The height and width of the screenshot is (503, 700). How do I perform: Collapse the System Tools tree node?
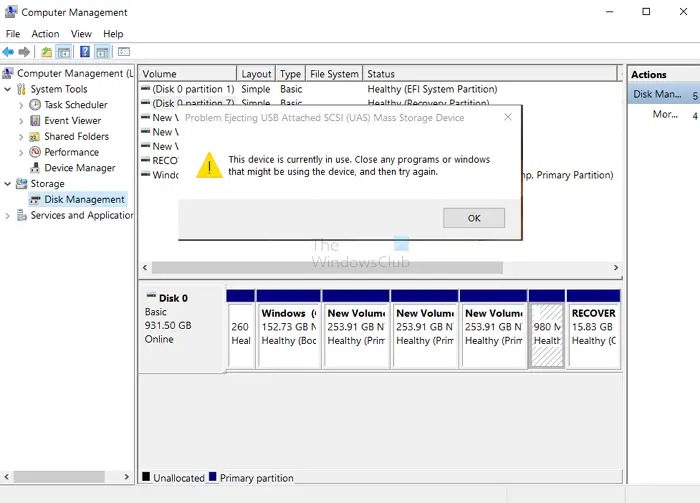[8, 89]
